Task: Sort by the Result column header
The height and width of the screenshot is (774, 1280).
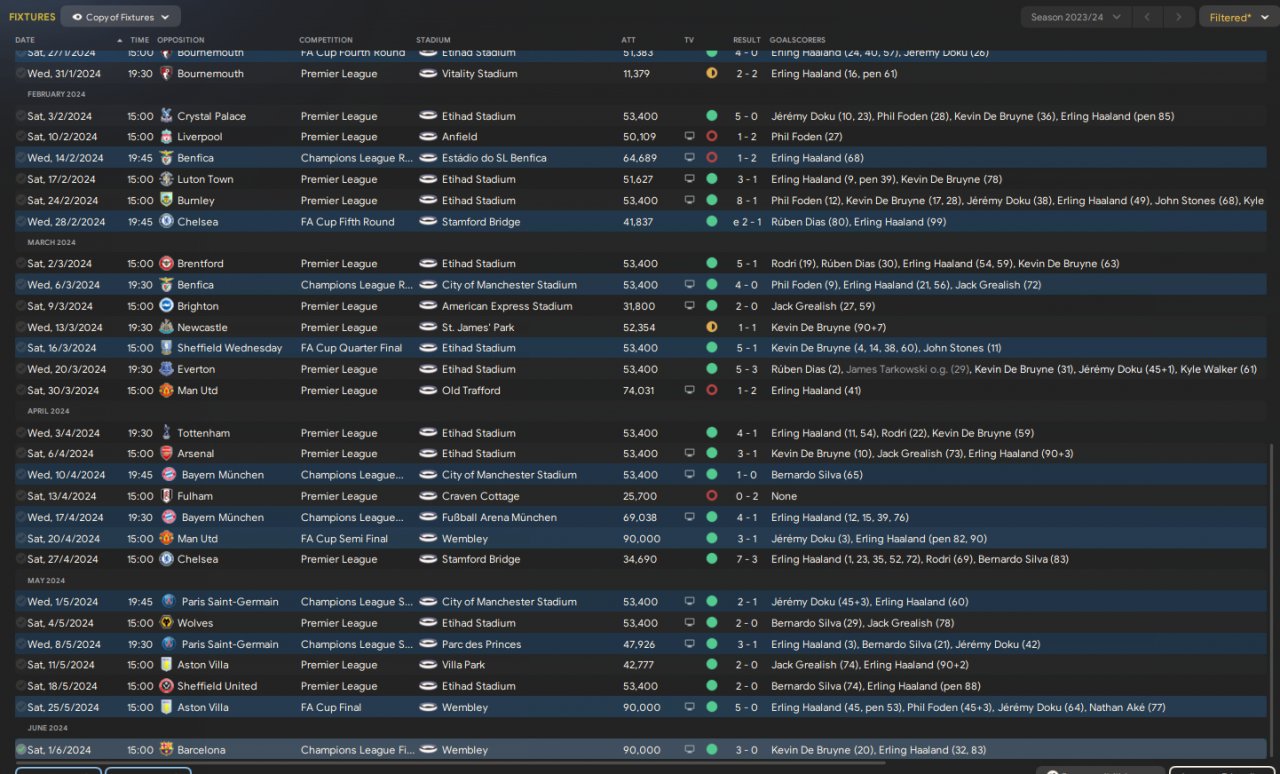Action: pyautogui.click(x=747, y=40)
